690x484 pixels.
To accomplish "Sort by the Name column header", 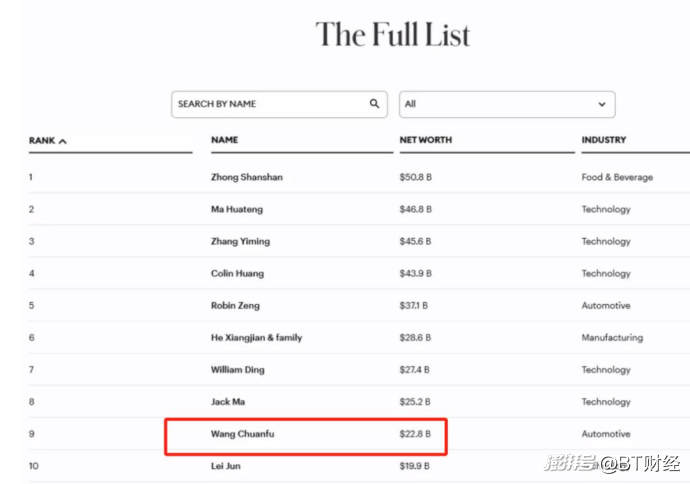I will [225, 140].
